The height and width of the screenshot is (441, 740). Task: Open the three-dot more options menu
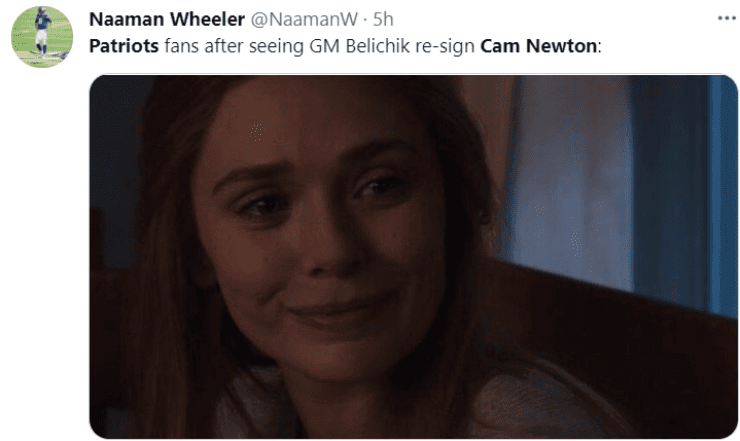pyautogui.click(x=727, y=18)
